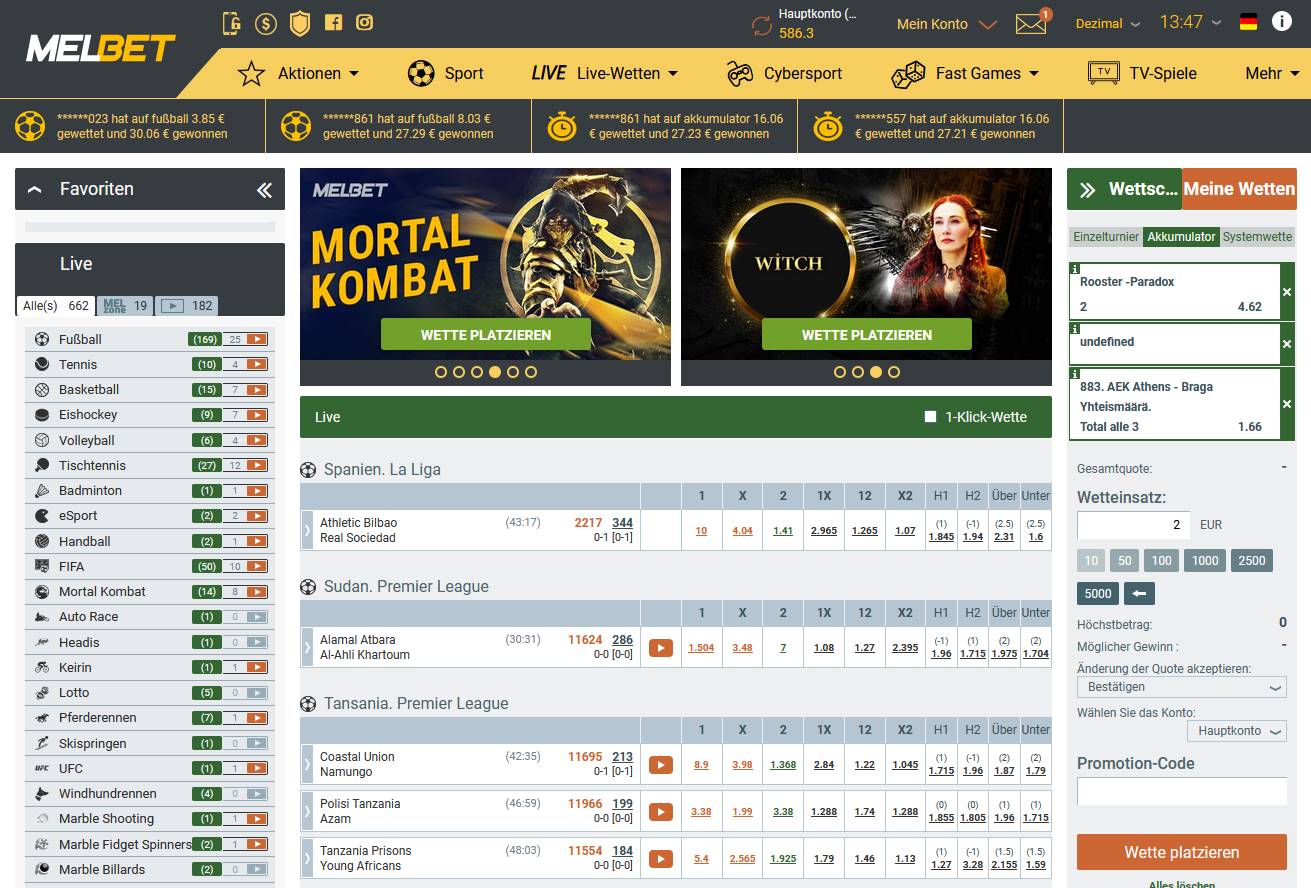Open Hauptkonto account selector dropdown

tap(1236, 731)
